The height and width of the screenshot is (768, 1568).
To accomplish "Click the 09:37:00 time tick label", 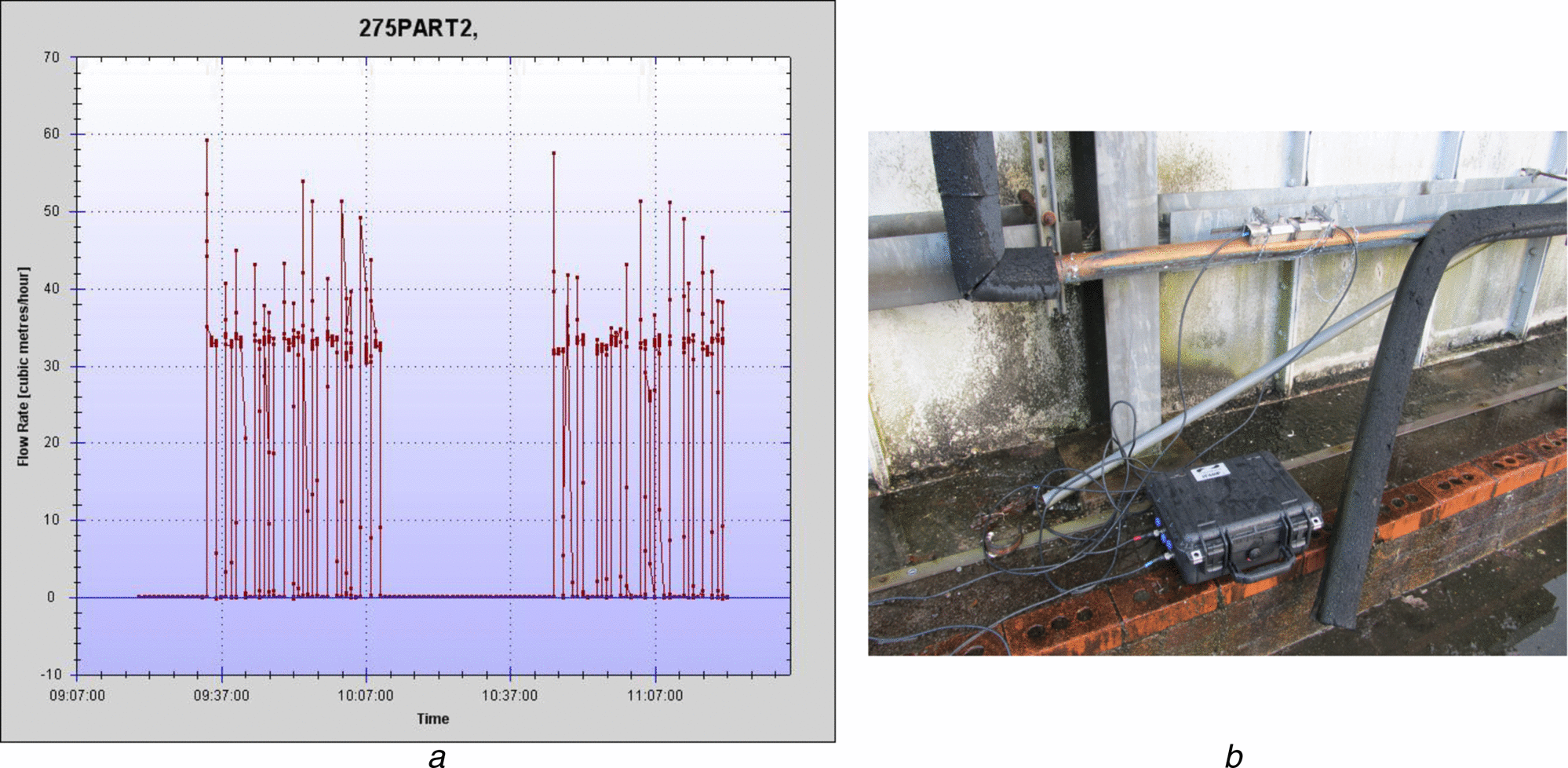I will click(x=221, y=696).
